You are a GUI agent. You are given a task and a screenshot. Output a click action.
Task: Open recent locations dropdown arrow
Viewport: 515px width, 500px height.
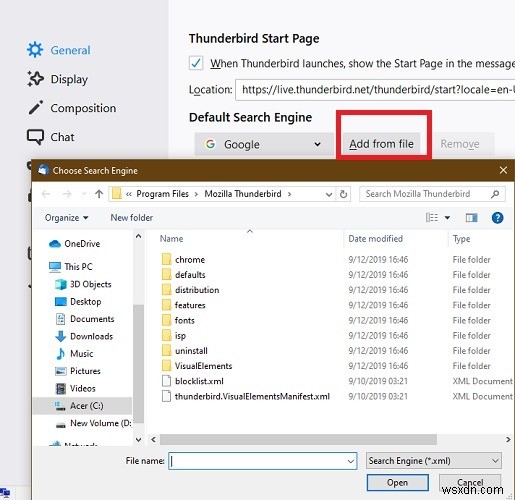[x=84, y=194]
